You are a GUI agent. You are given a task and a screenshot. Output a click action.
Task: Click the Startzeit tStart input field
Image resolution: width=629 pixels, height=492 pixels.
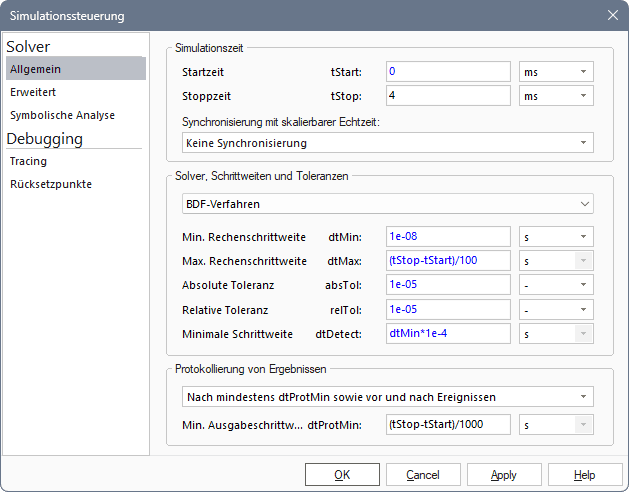tap(448, 72)
